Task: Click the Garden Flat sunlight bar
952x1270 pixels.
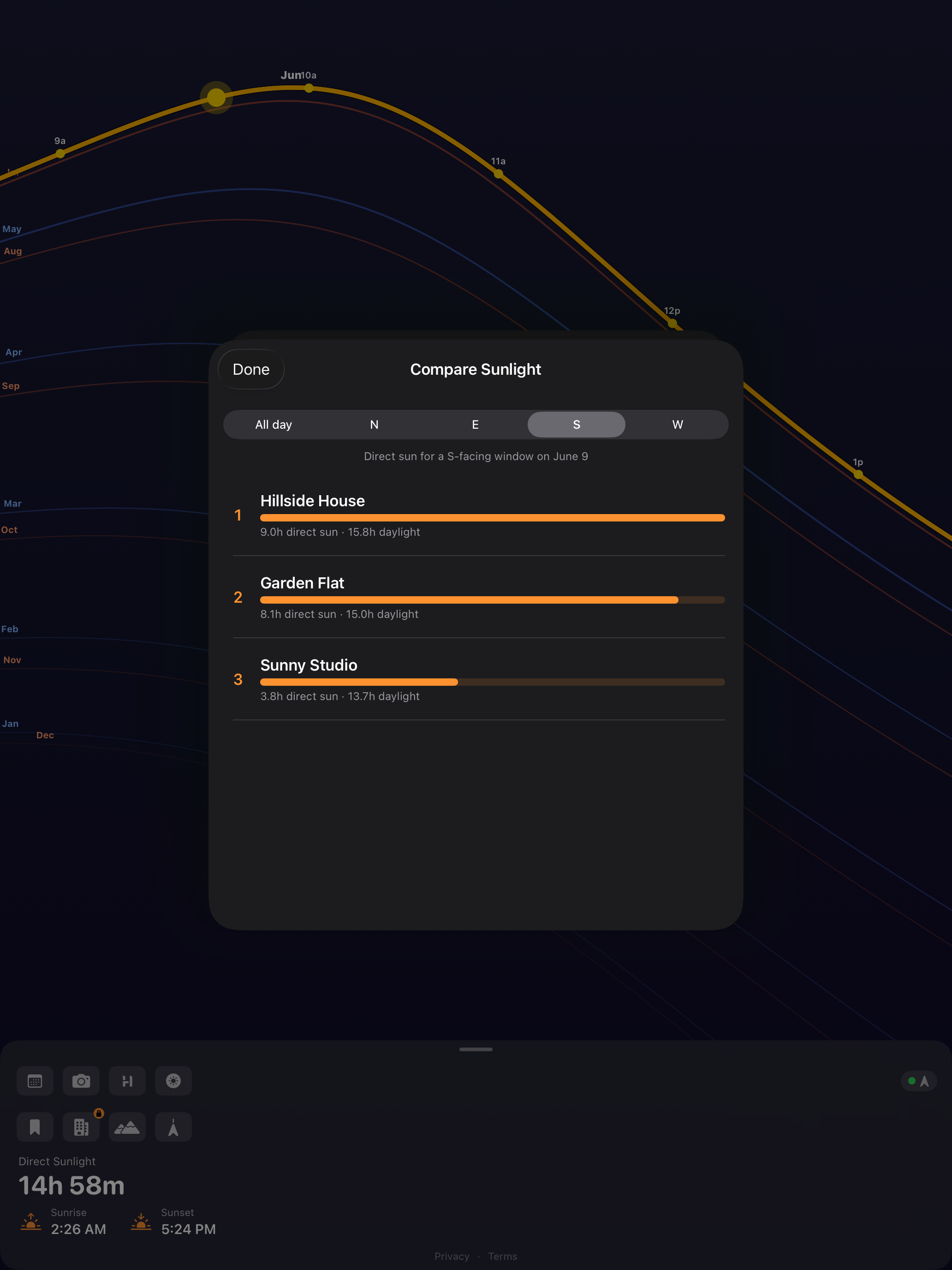Action: (x=492, y=600)
